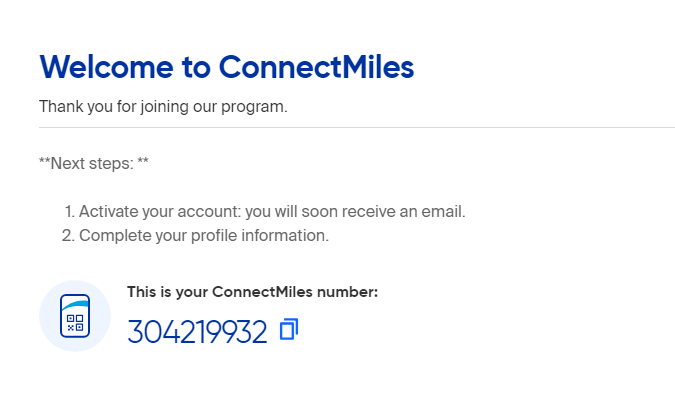Click Thank you for joining our program text
The height and width of the screenshot is (397, 675).
(x=163, y=106)
